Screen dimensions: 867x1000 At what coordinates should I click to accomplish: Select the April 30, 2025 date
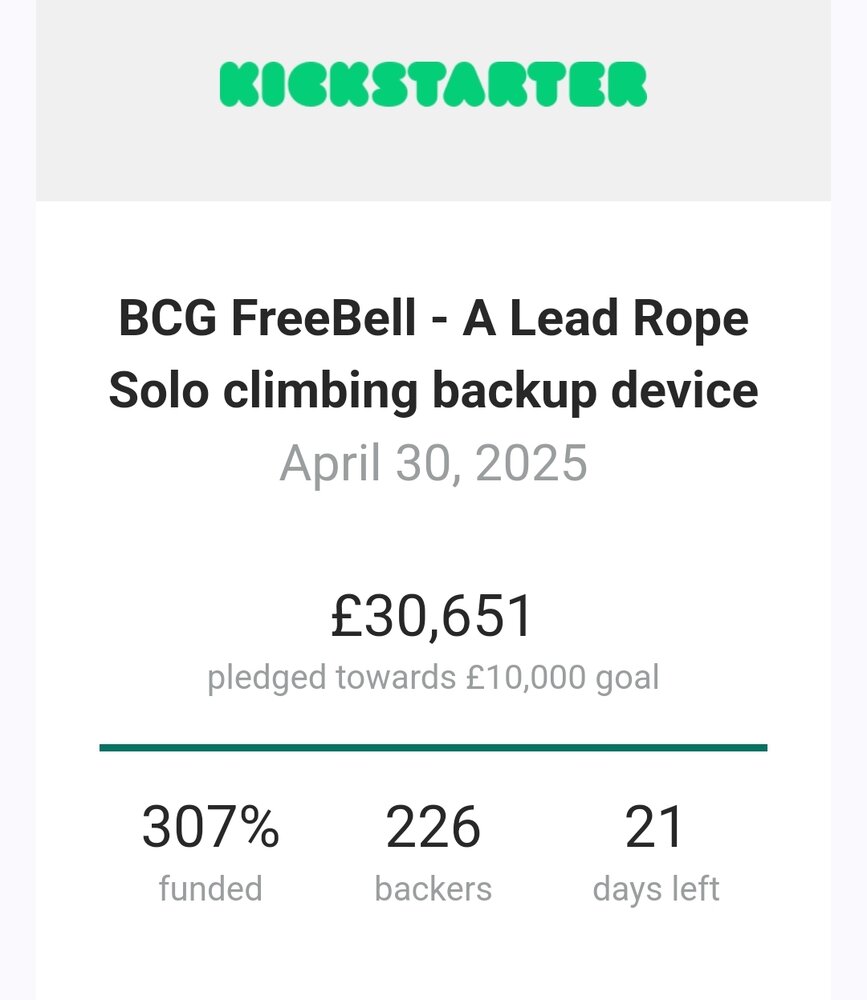(x=433, y=463)
